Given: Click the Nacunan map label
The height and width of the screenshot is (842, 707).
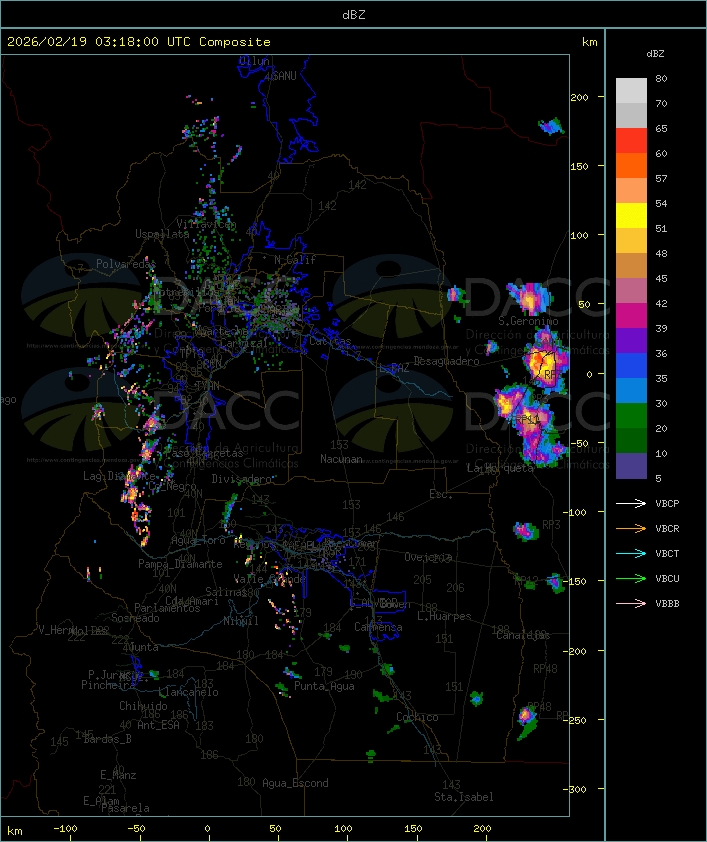Looking at the screenshot, I should pos(341,459).
